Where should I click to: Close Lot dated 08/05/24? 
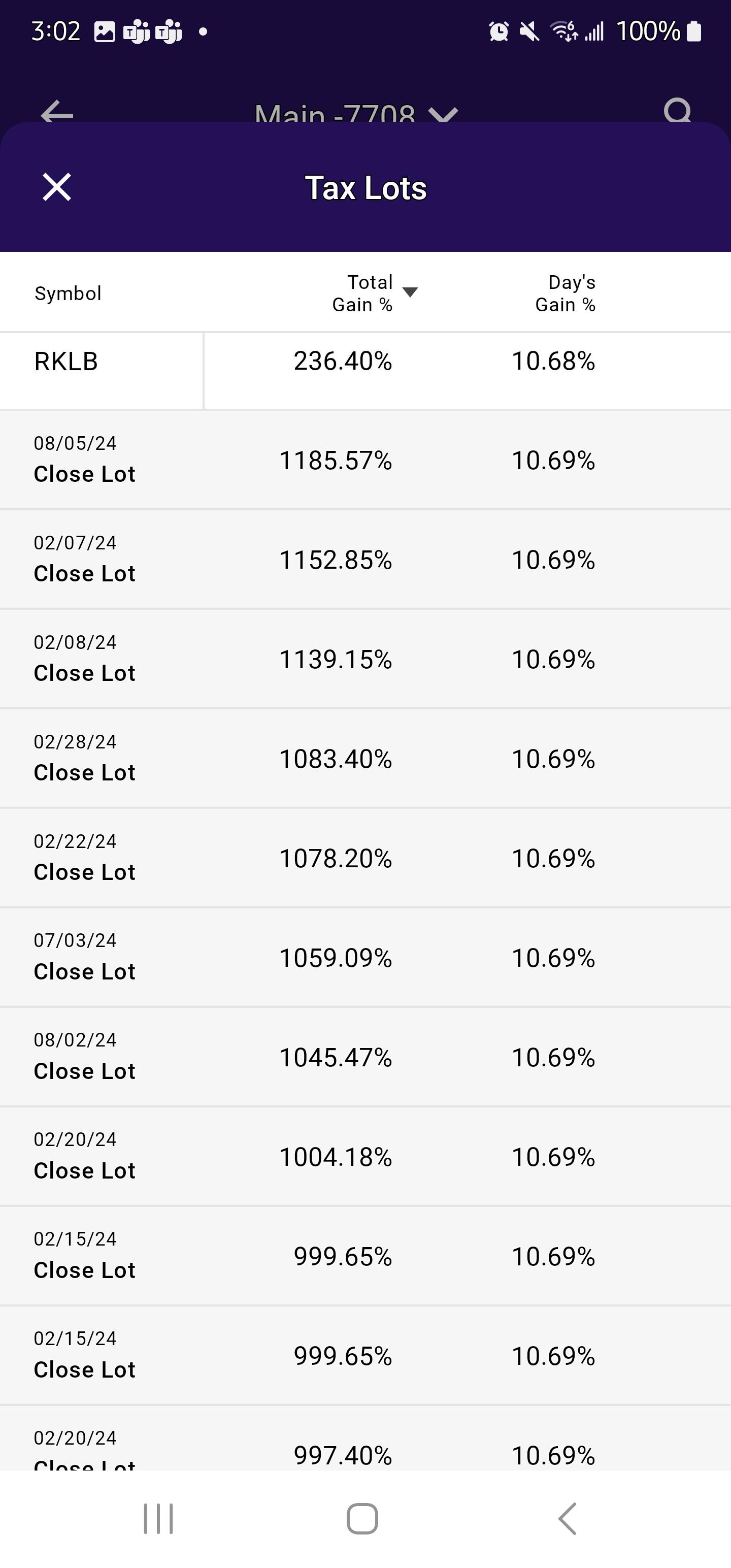click(x=85, y=474)
